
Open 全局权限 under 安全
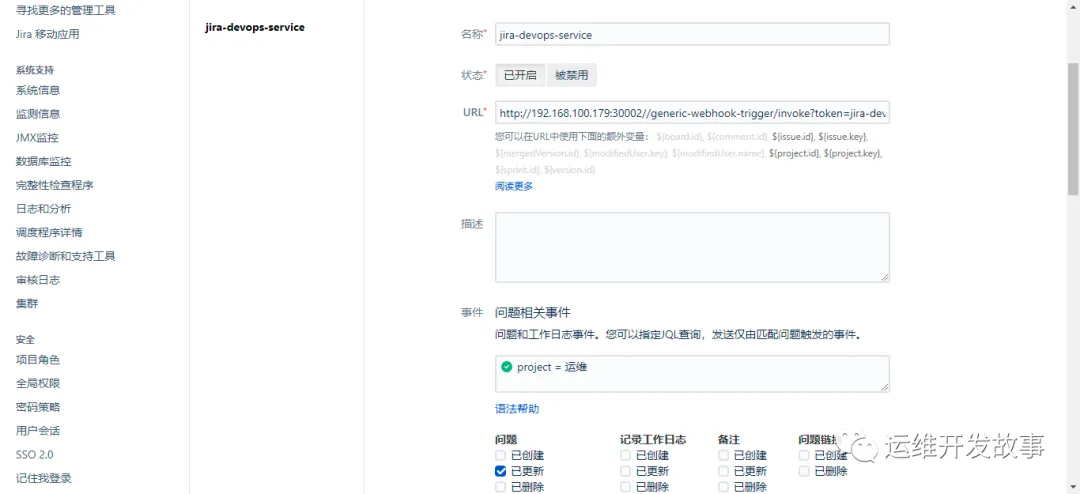[x=38, y=383]
